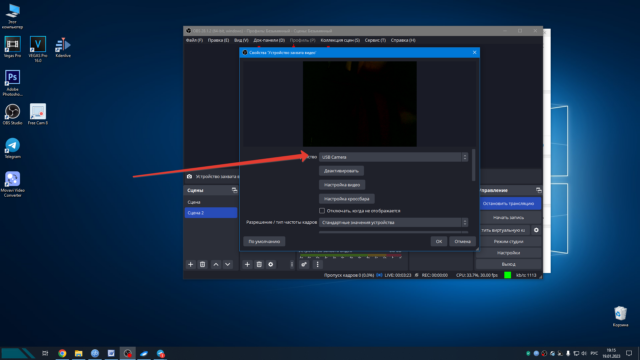Exit OBS with Выход button
Image resolution: width=640 pixels, height=360 pixels.
coord(509,264)
